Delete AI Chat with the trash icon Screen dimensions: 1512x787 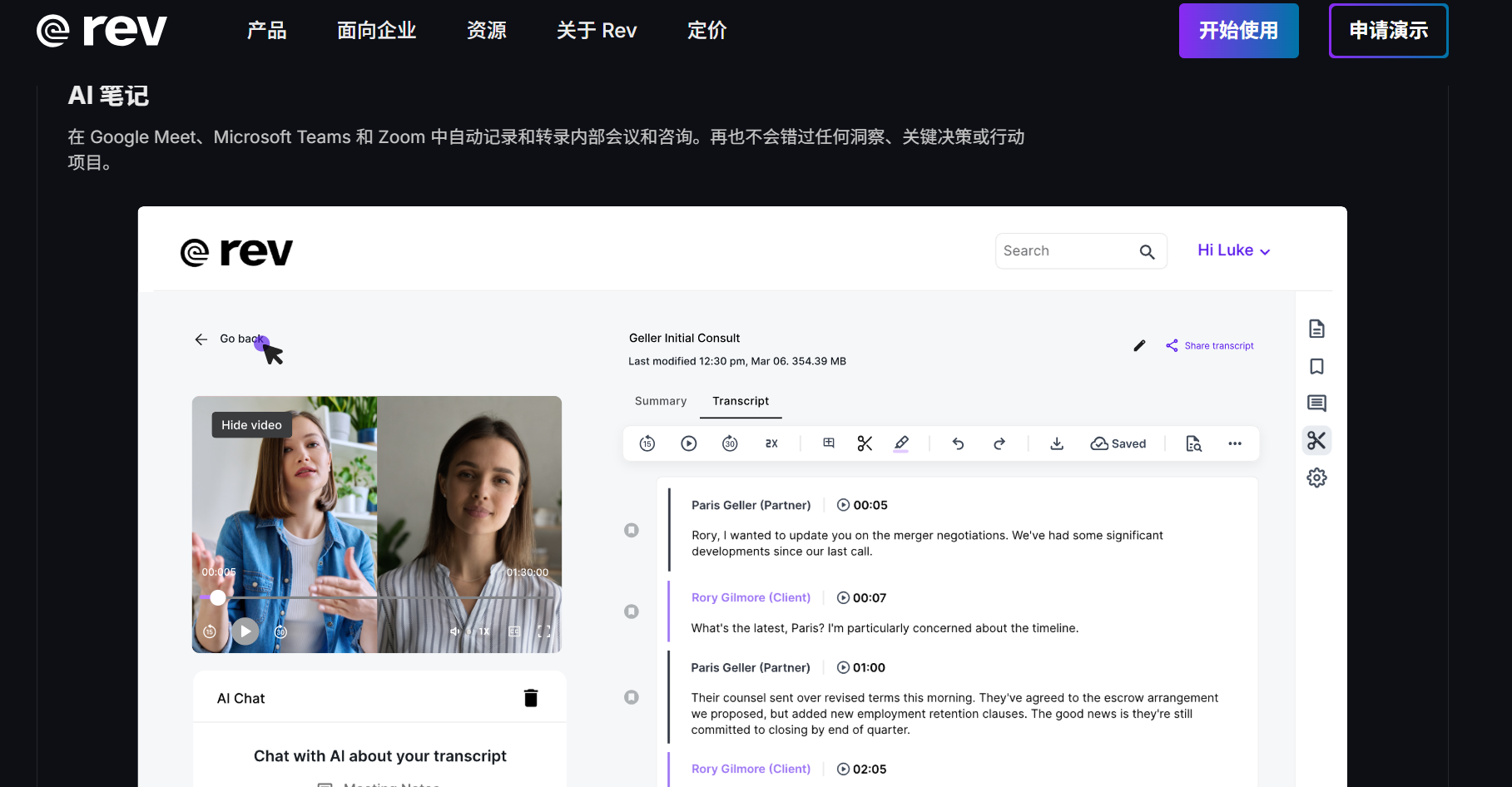click(531, 698)
